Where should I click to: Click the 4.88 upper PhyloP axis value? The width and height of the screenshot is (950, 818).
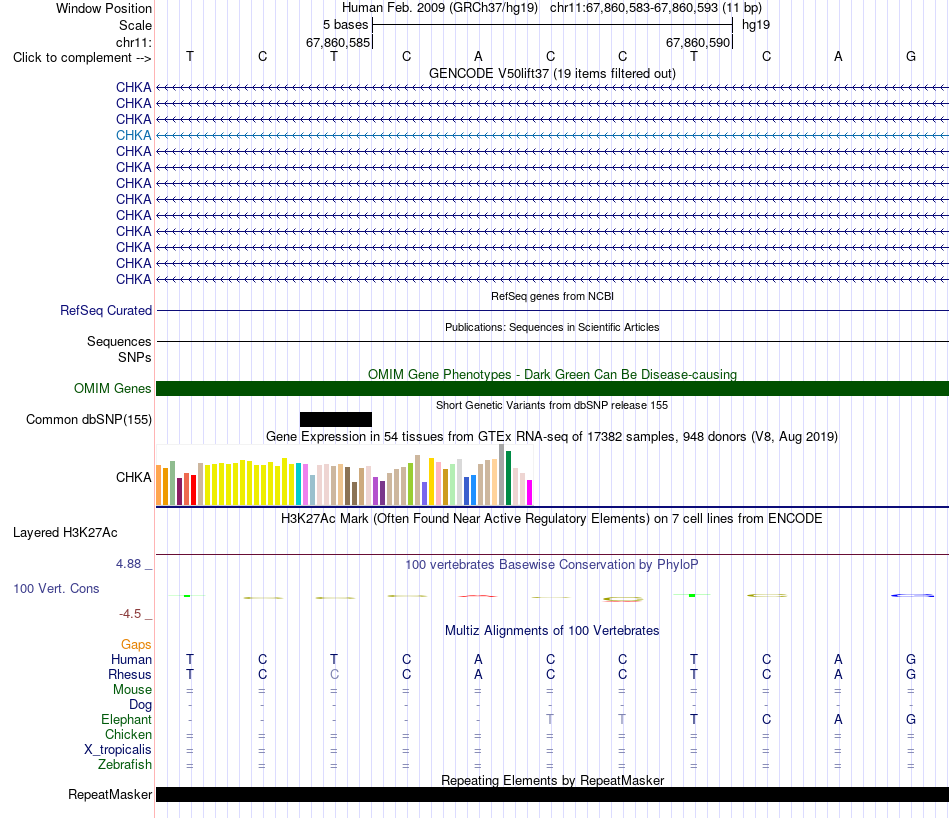128,564
